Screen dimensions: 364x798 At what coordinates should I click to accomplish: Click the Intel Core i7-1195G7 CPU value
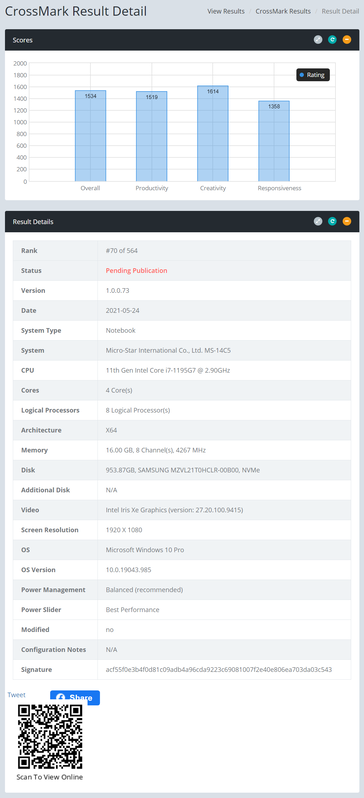167,370
